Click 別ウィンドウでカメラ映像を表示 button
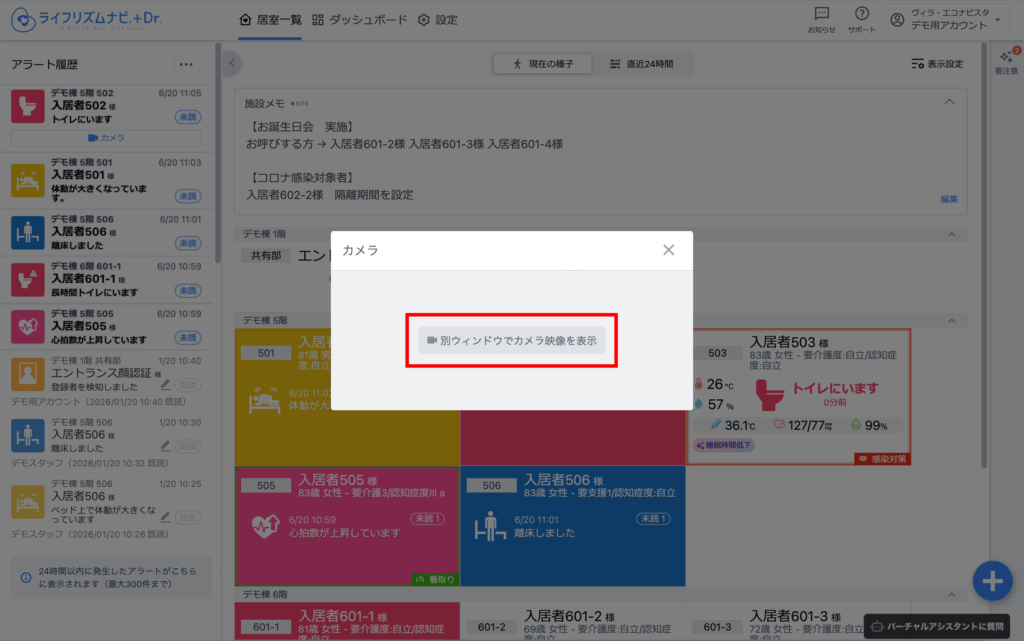The width and height of the screenshot is (1024, 641). coord(511,341)
